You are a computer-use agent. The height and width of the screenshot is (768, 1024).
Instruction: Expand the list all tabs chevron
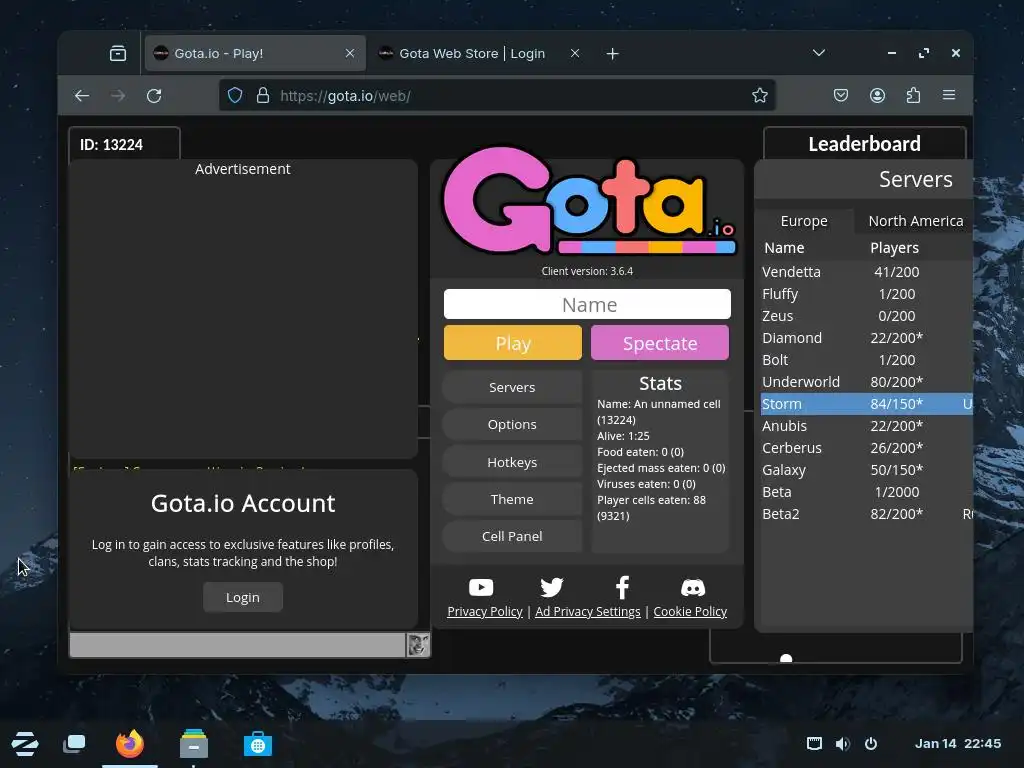pyautogui.click(x=818, y=53)
